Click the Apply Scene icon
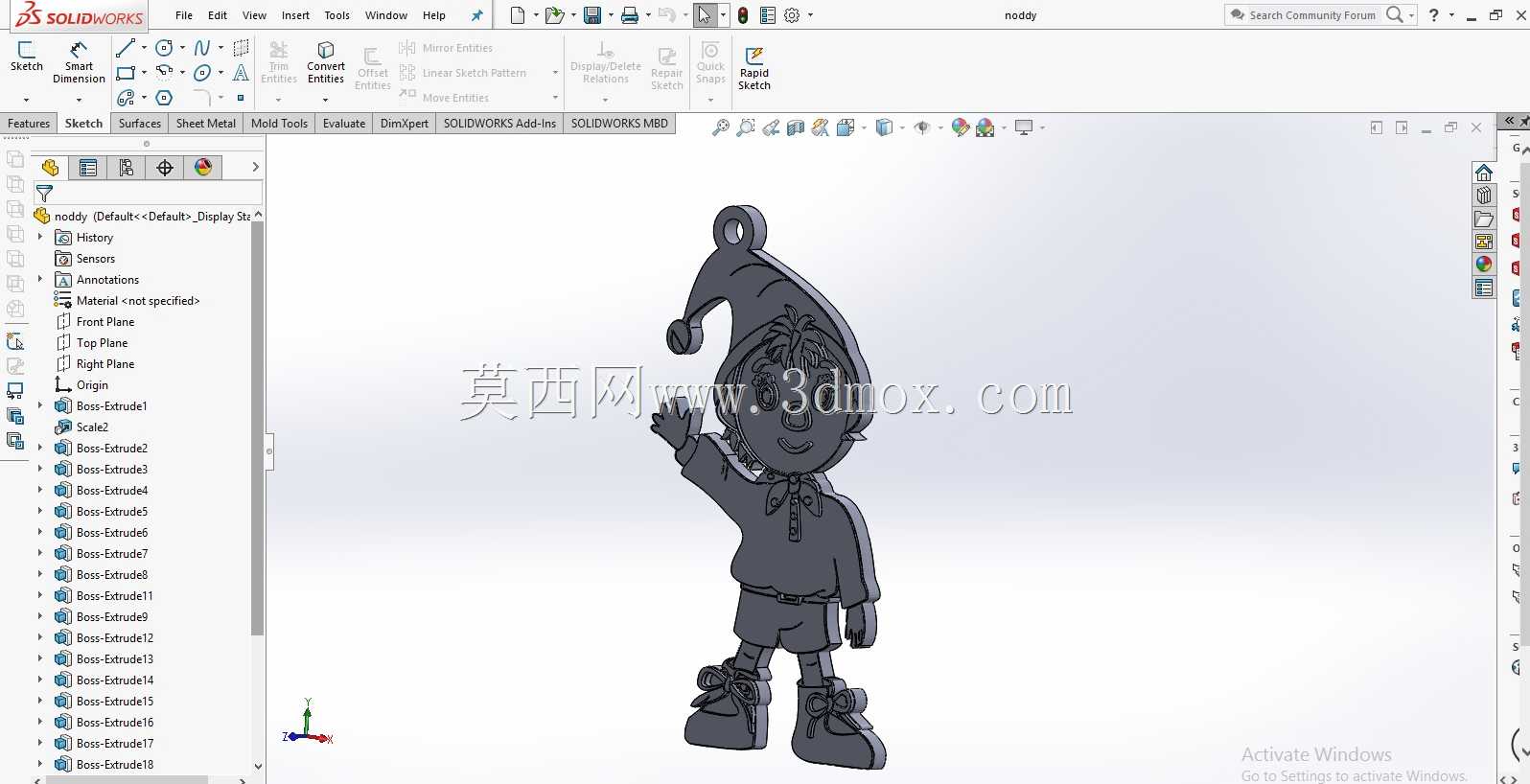 click(985, 127)
